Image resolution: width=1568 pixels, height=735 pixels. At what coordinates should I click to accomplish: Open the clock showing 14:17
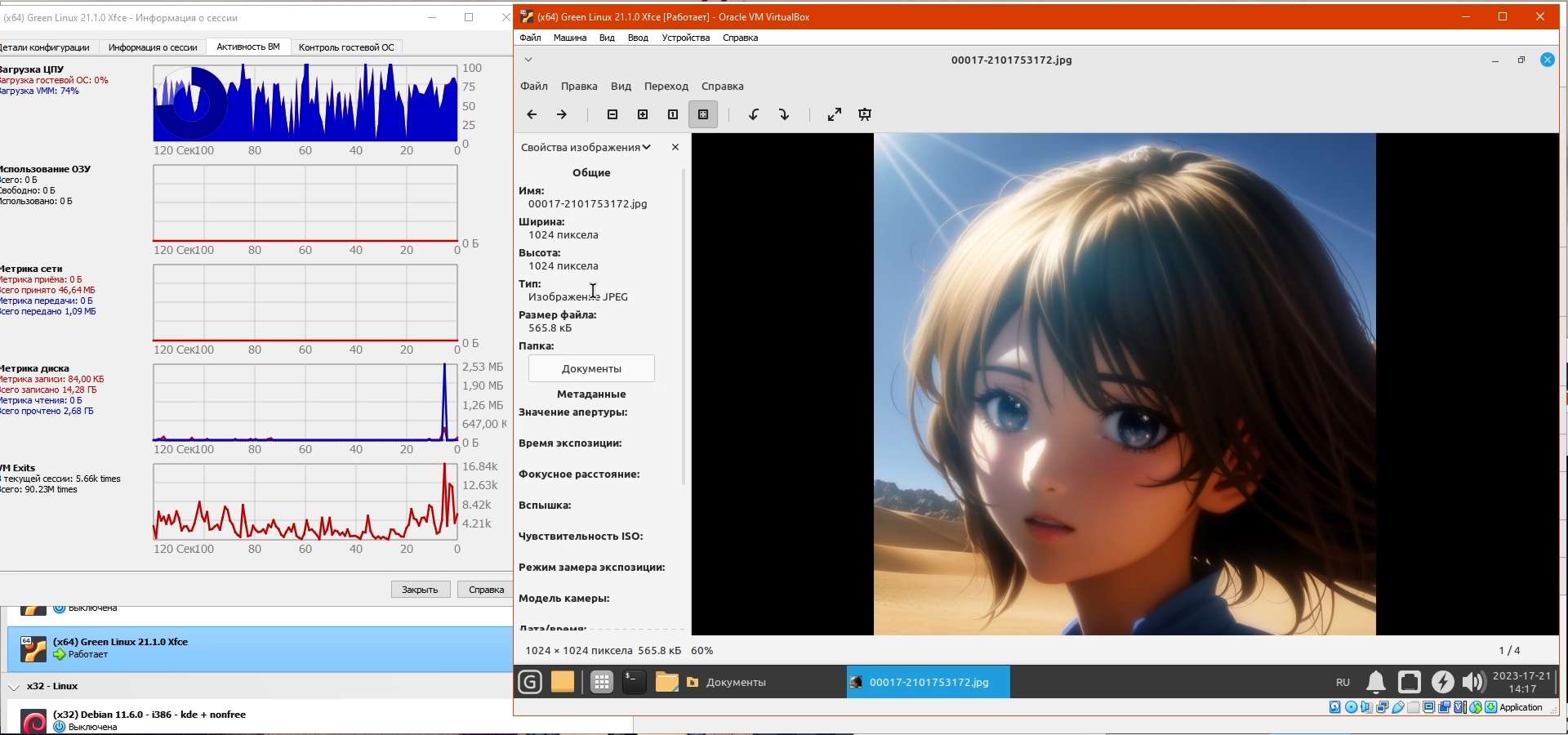click(1521, 682)
